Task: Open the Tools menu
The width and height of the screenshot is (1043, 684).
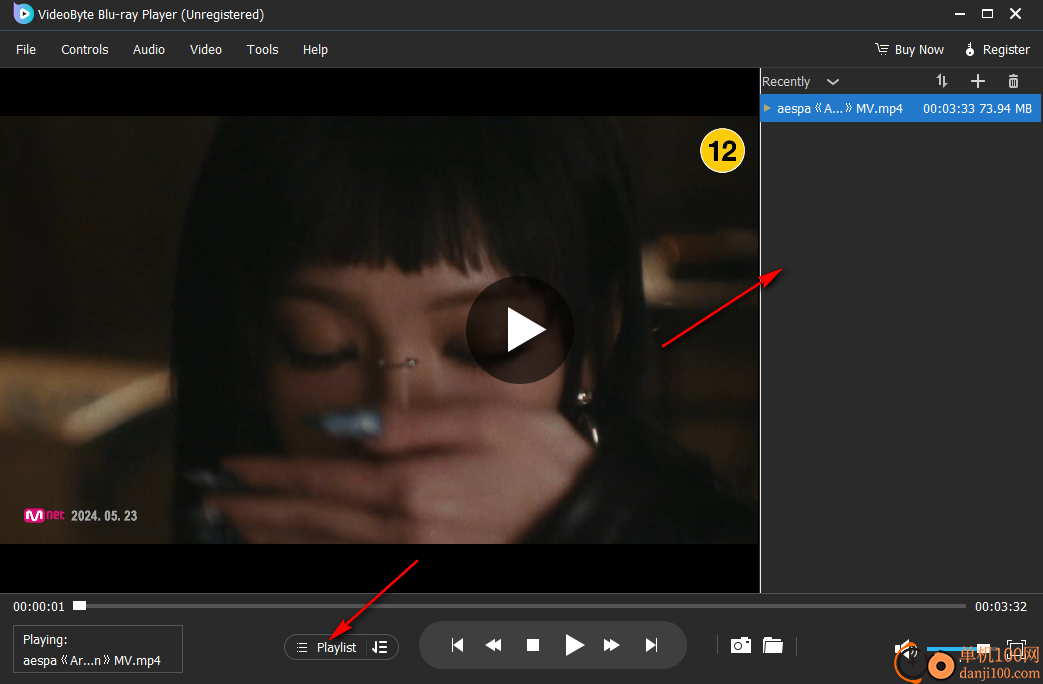Action: tap(262, 50)
